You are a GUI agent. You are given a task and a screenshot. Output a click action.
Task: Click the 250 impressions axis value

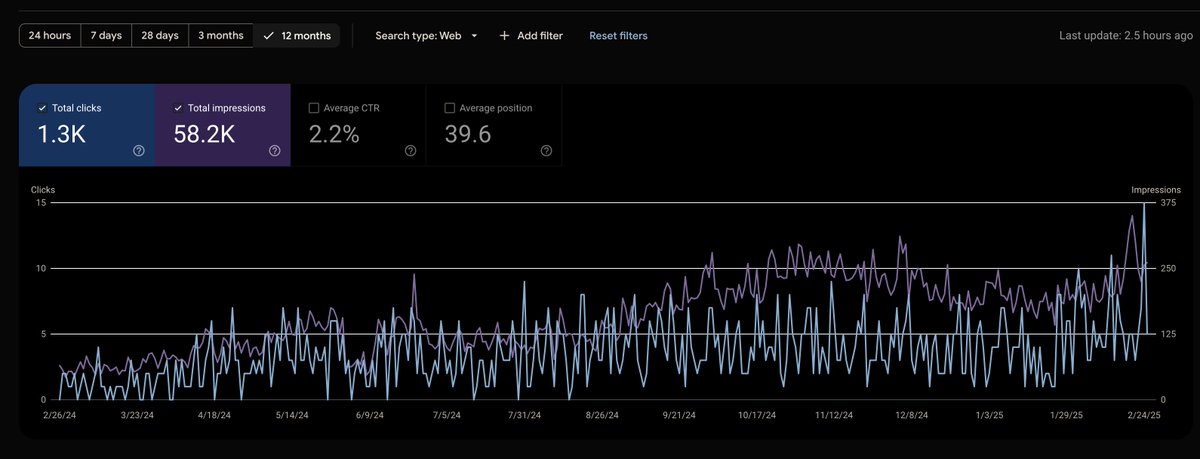click(x=1169, y=268)
